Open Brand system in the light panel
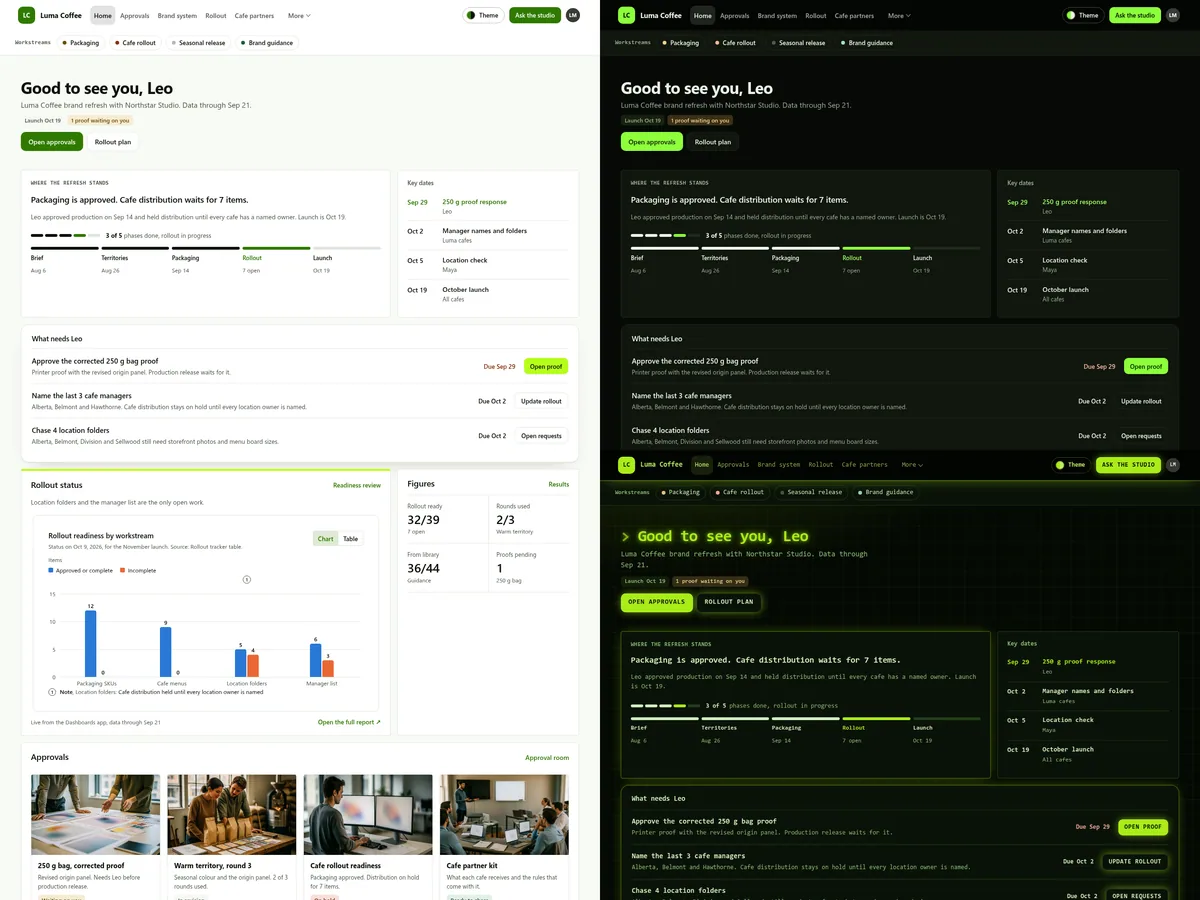 pos(177,16)
